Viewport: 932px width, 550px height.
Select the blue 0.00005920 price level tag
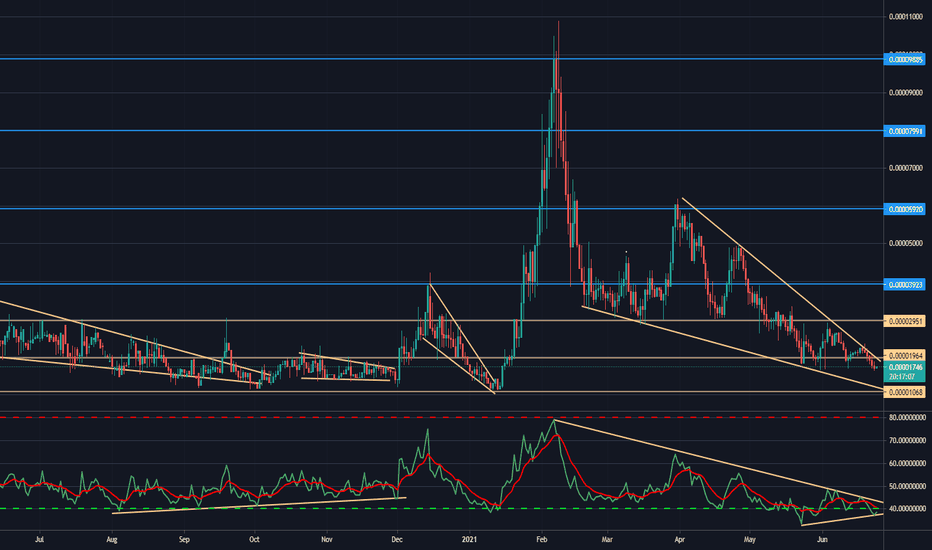[x=904, y=209]
